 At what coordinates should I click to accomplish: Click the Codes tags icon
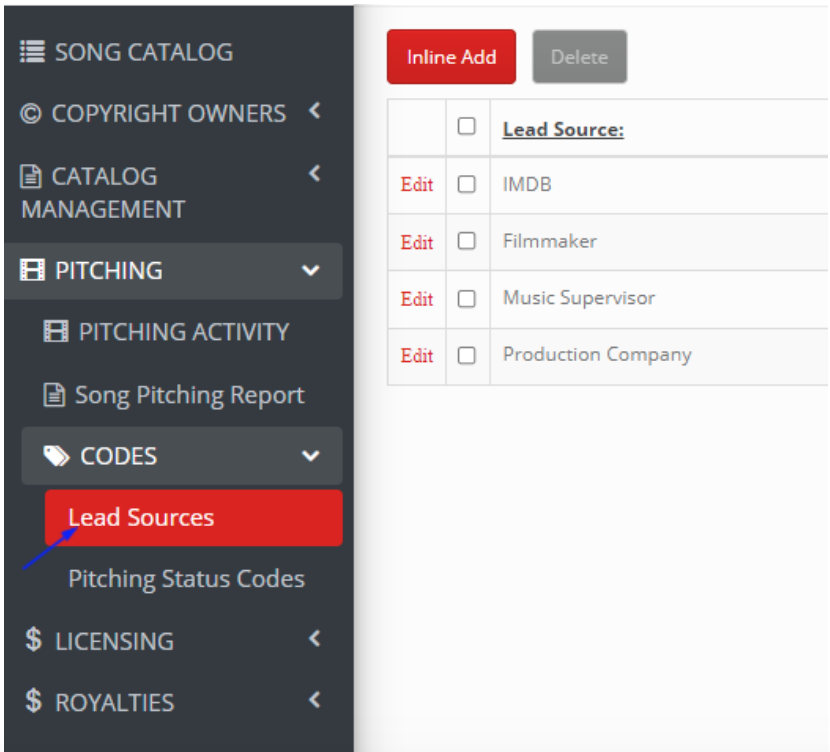57,456
